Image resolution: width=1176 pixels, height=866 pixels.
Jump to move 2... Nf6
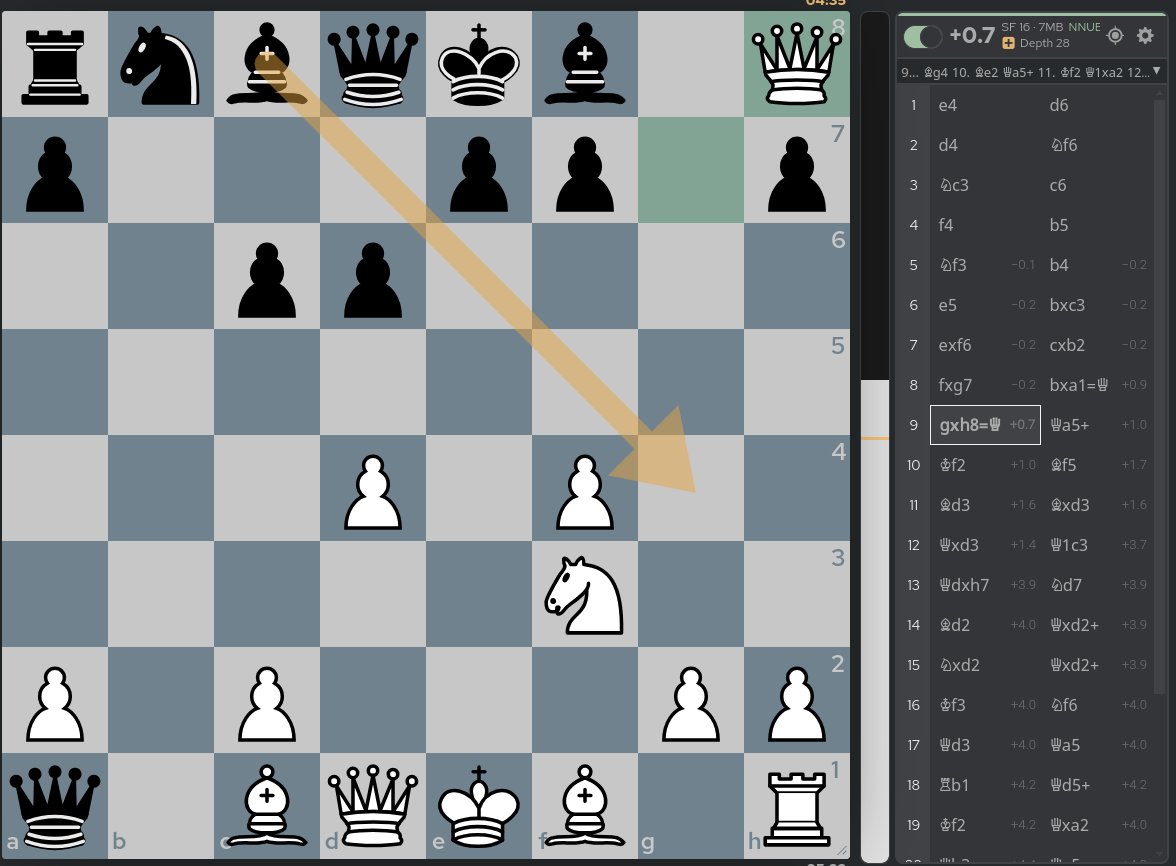[1096, 145]
